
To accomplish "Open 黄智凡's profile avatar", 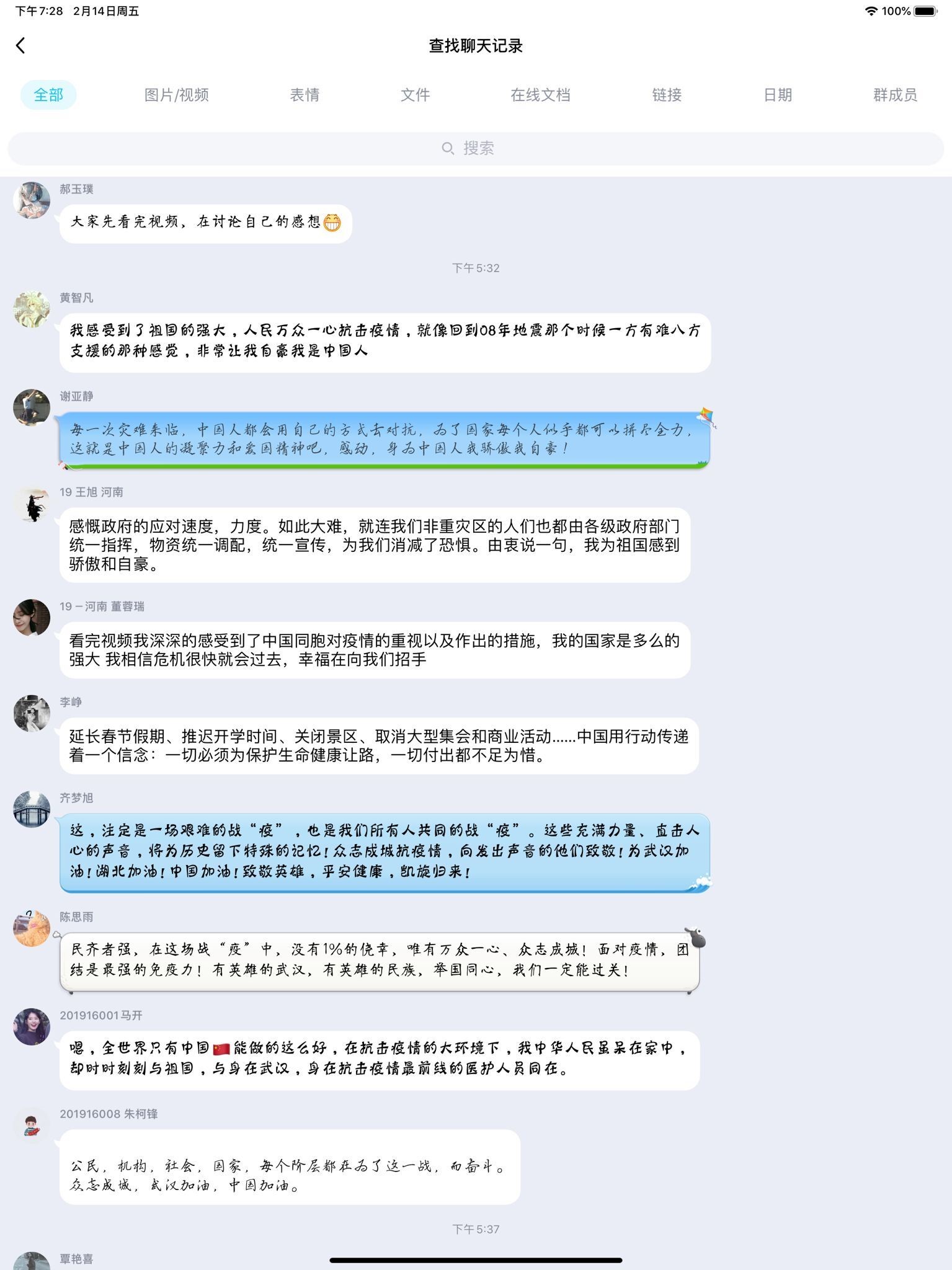I will tap(32, 309).
